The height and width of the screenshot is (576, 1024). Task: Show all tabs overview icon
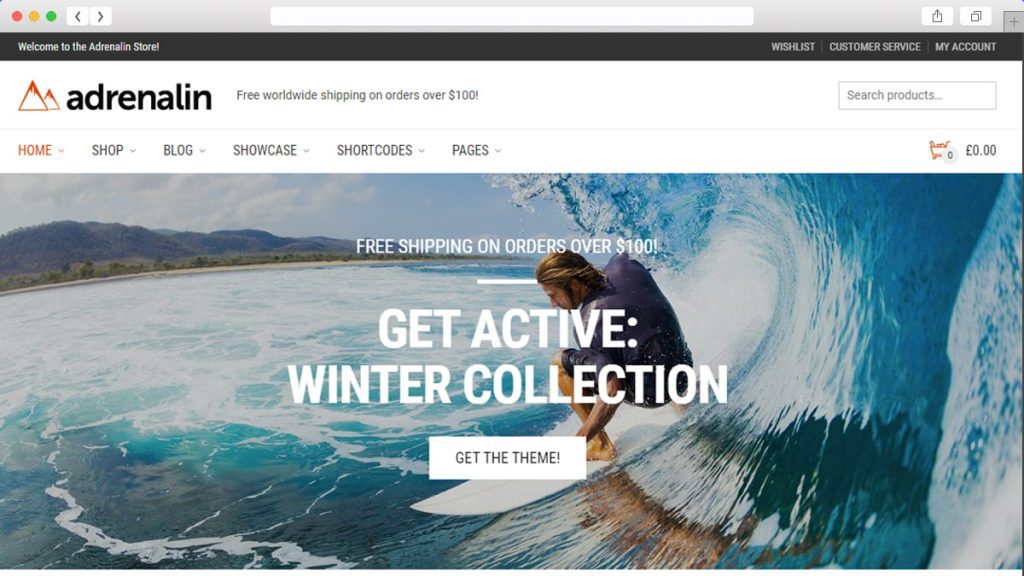tap(976, 16)
